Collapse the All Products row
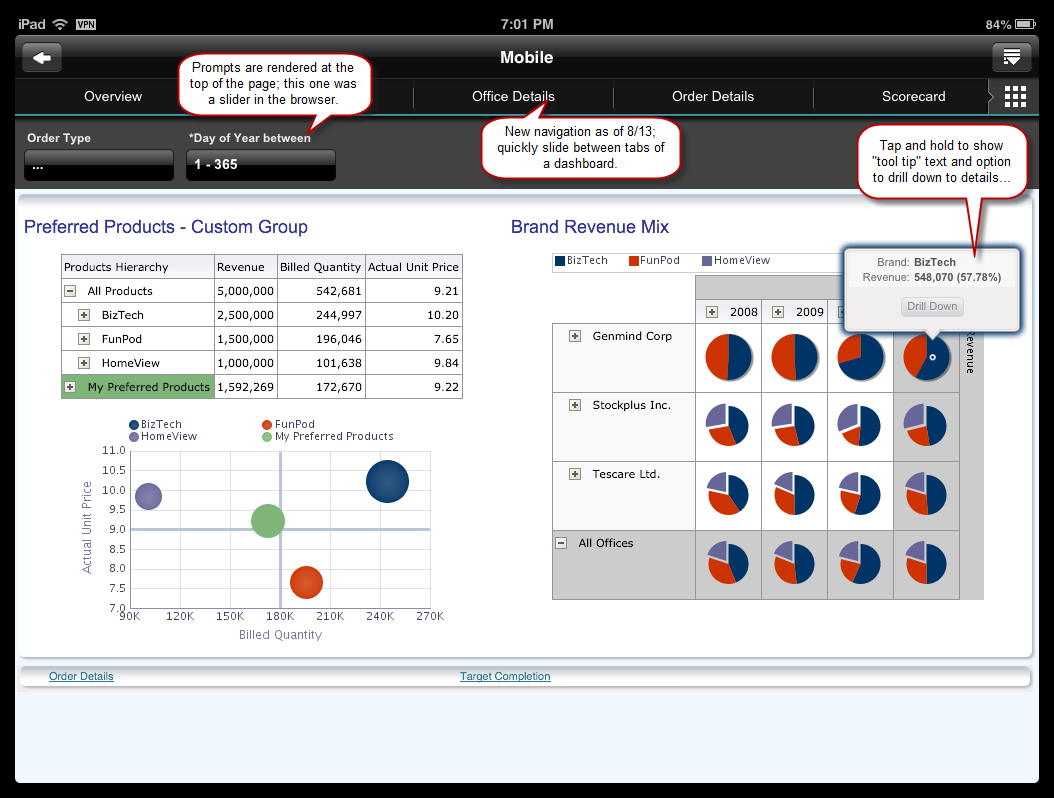The height and width of the screenshot is (798, 1054). pyautogui.click(x=68, y=291)
